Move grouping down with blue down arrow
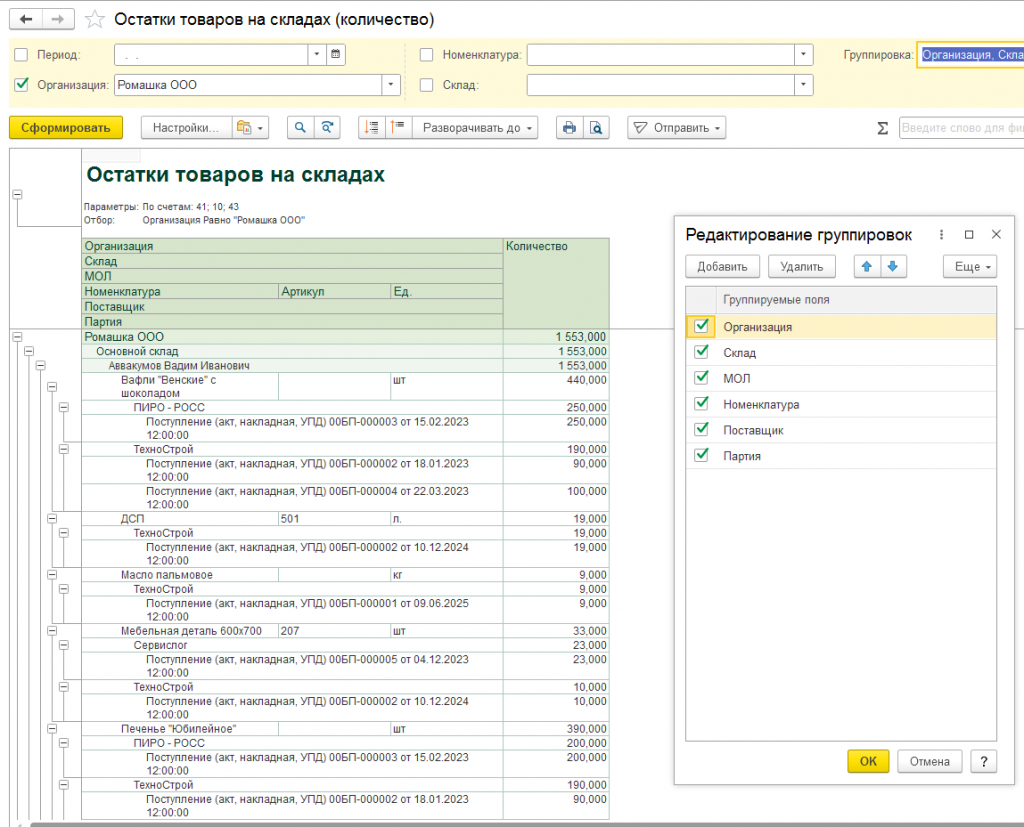The width and height of the screenshot is (1024, 827). (893, 266)
